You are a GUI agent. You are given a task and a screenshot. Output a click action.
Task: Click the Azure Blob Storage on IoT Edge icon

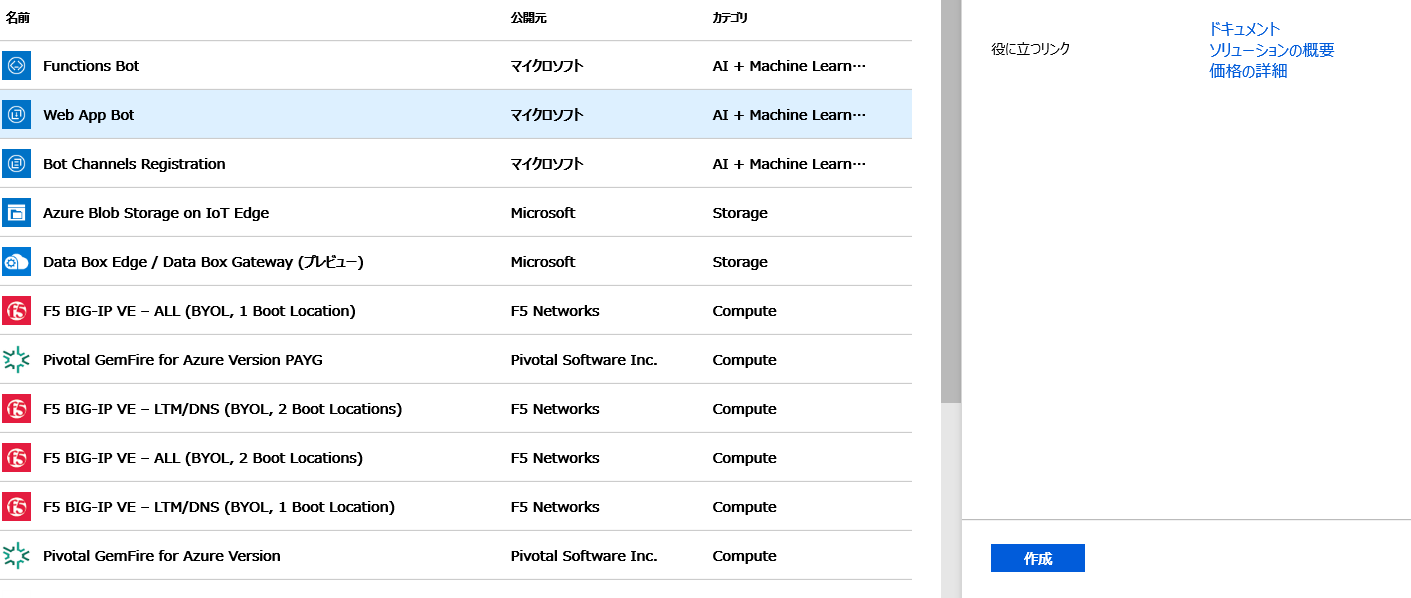click(x=17, y=212)
